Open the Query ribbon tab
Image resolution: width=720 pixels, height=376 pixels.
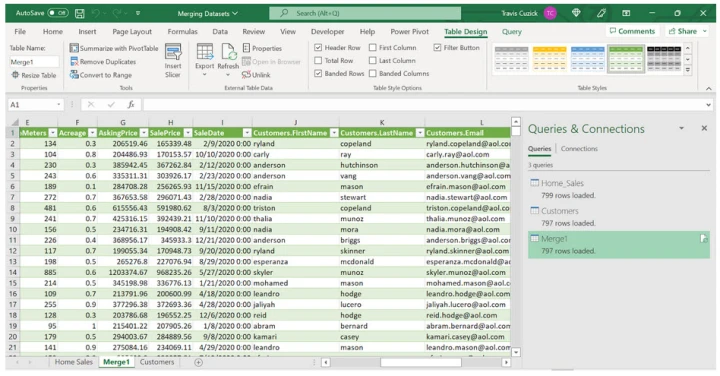tap(512, 32)
